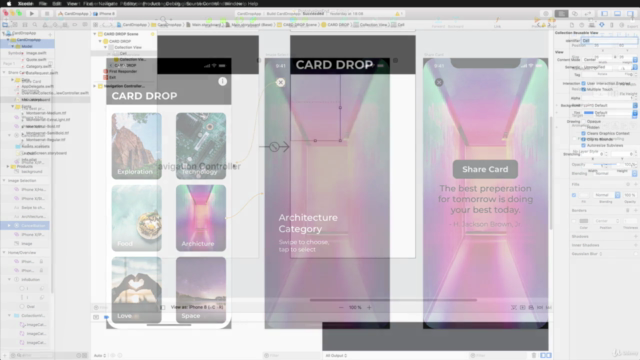Toggle Clears Graphics Context checkbox

pos(583,133)
